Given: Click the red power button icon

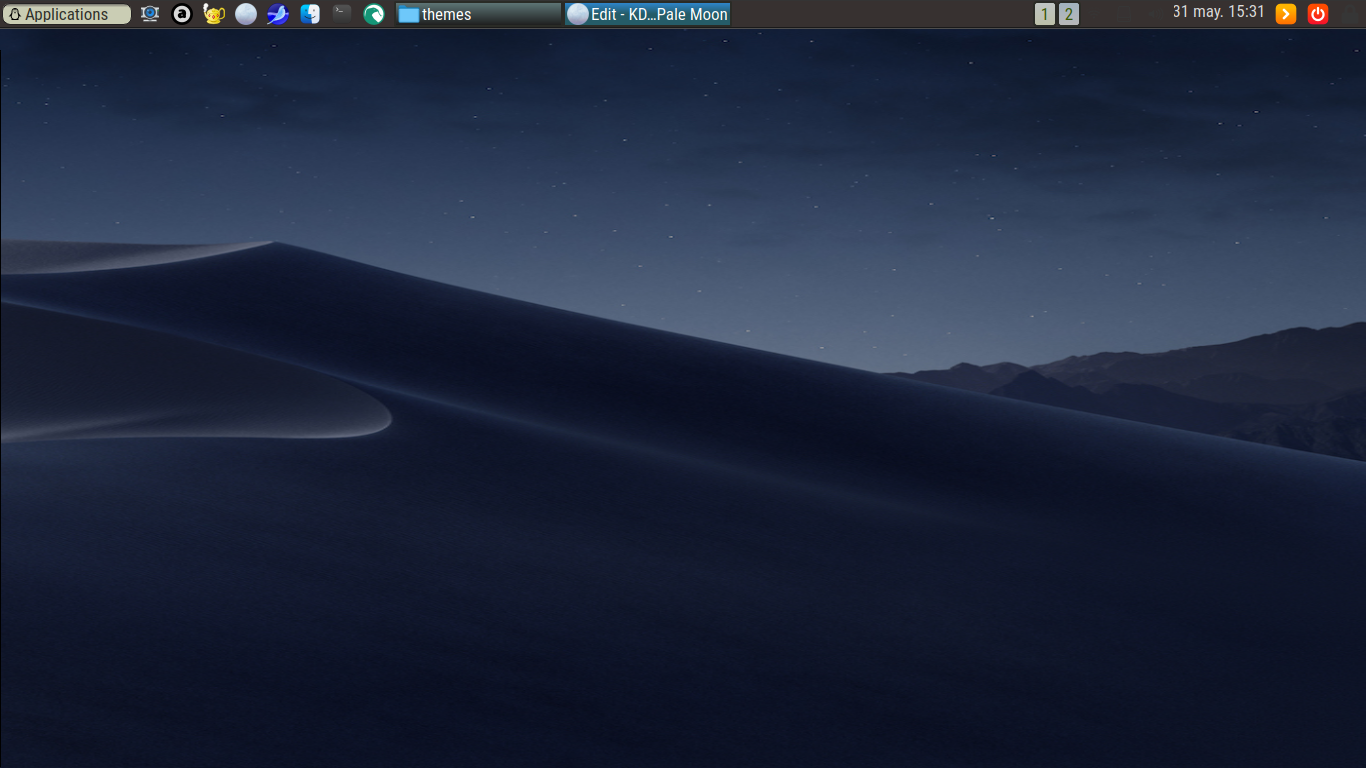Looking at the screenshot, I should coord(1318,14).
